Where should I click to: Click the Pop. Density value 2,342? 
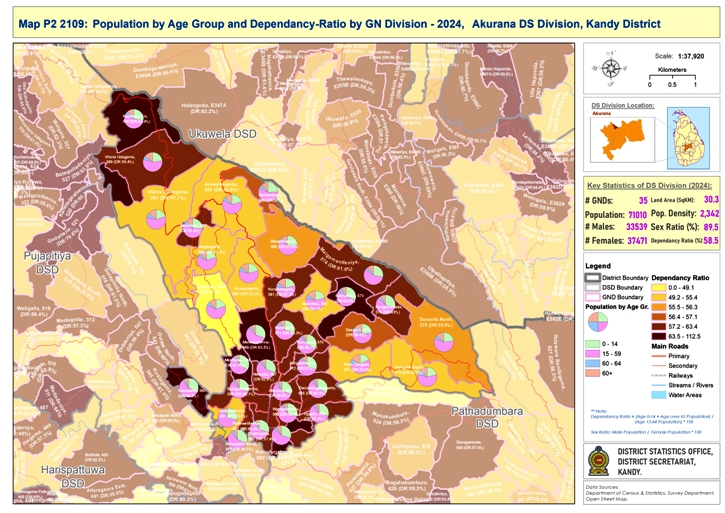(710, 213)
